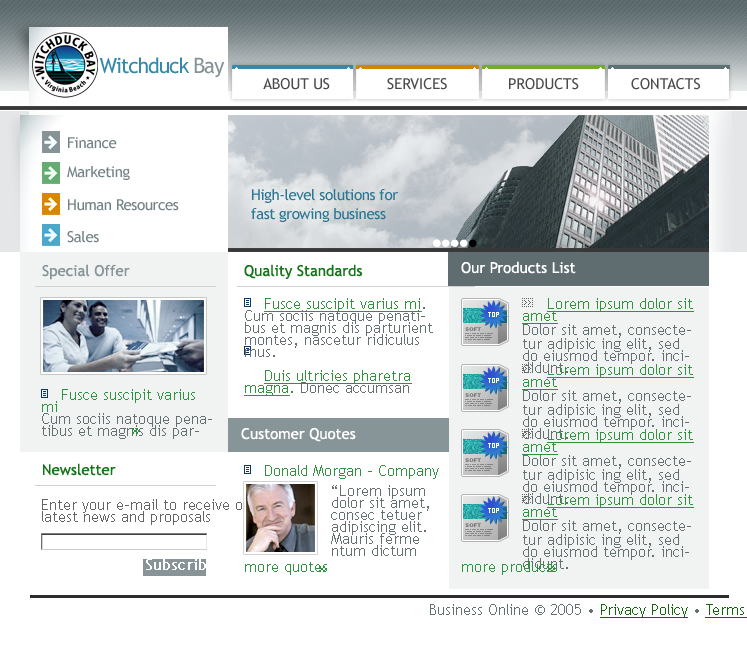Screen dimensions: 747x671
Task: Click the green arrow icon beside Marketing
Action: [x=51, y=173]
